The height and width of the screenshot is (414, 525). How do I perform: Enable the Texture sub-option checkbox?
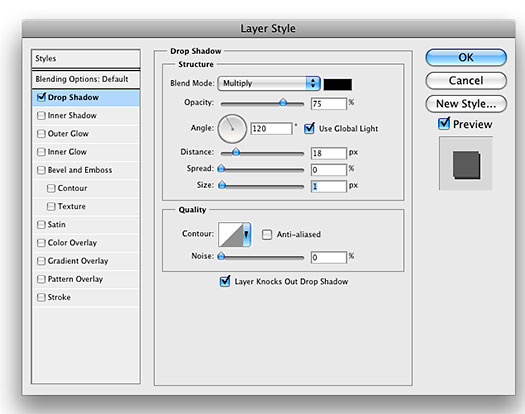click(51, 206)
